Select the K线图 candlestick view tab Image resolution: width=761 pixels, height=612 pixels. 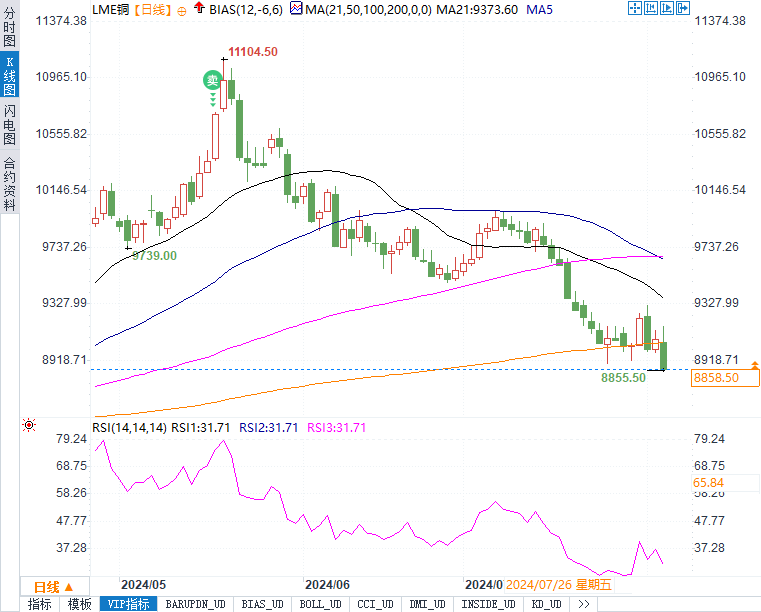pos(9,76)
